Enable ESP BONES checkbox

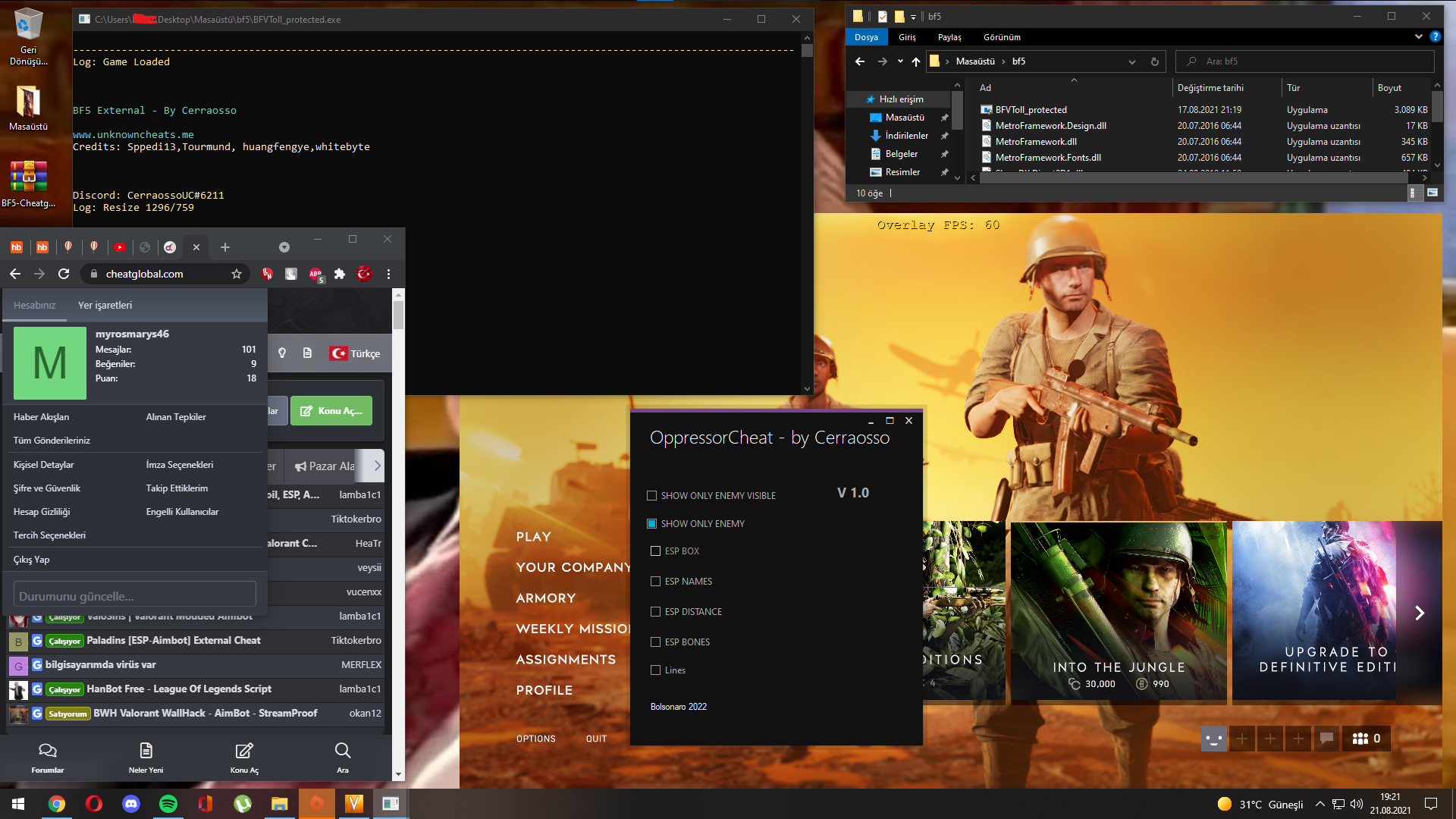coord(655,642)
